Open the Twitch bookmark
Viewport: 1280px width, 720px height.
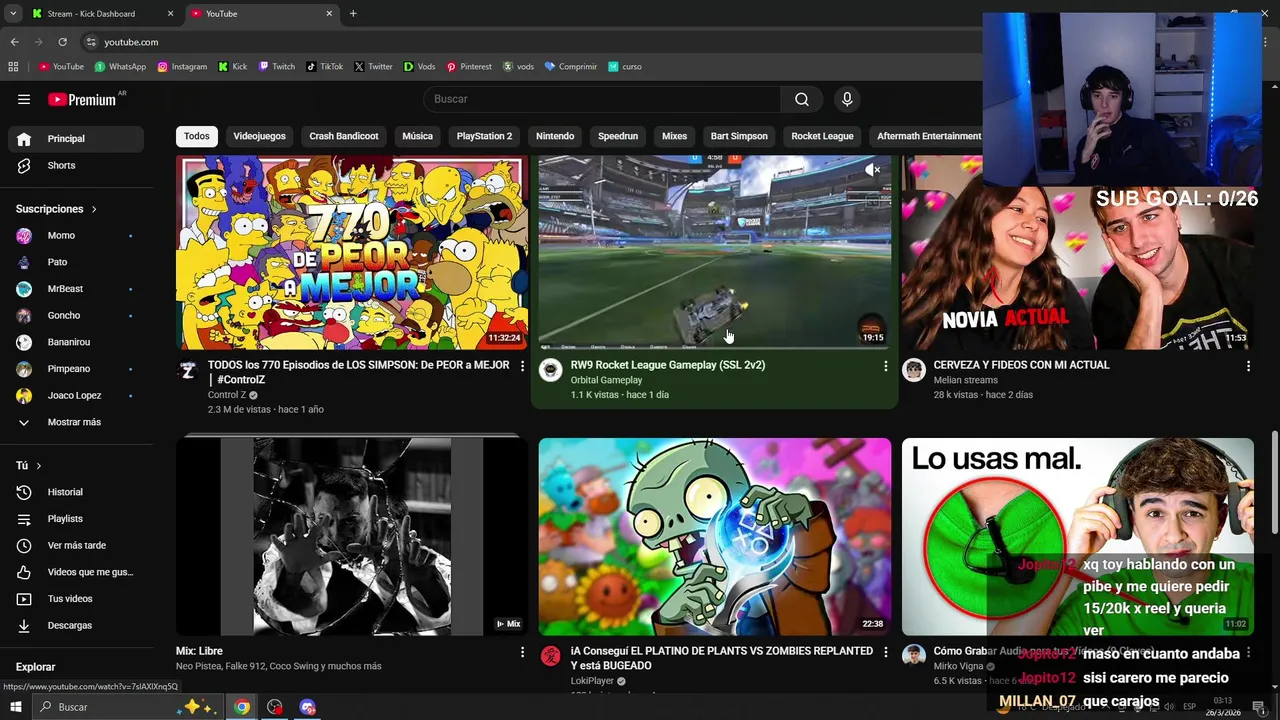(x=277, y=67)
